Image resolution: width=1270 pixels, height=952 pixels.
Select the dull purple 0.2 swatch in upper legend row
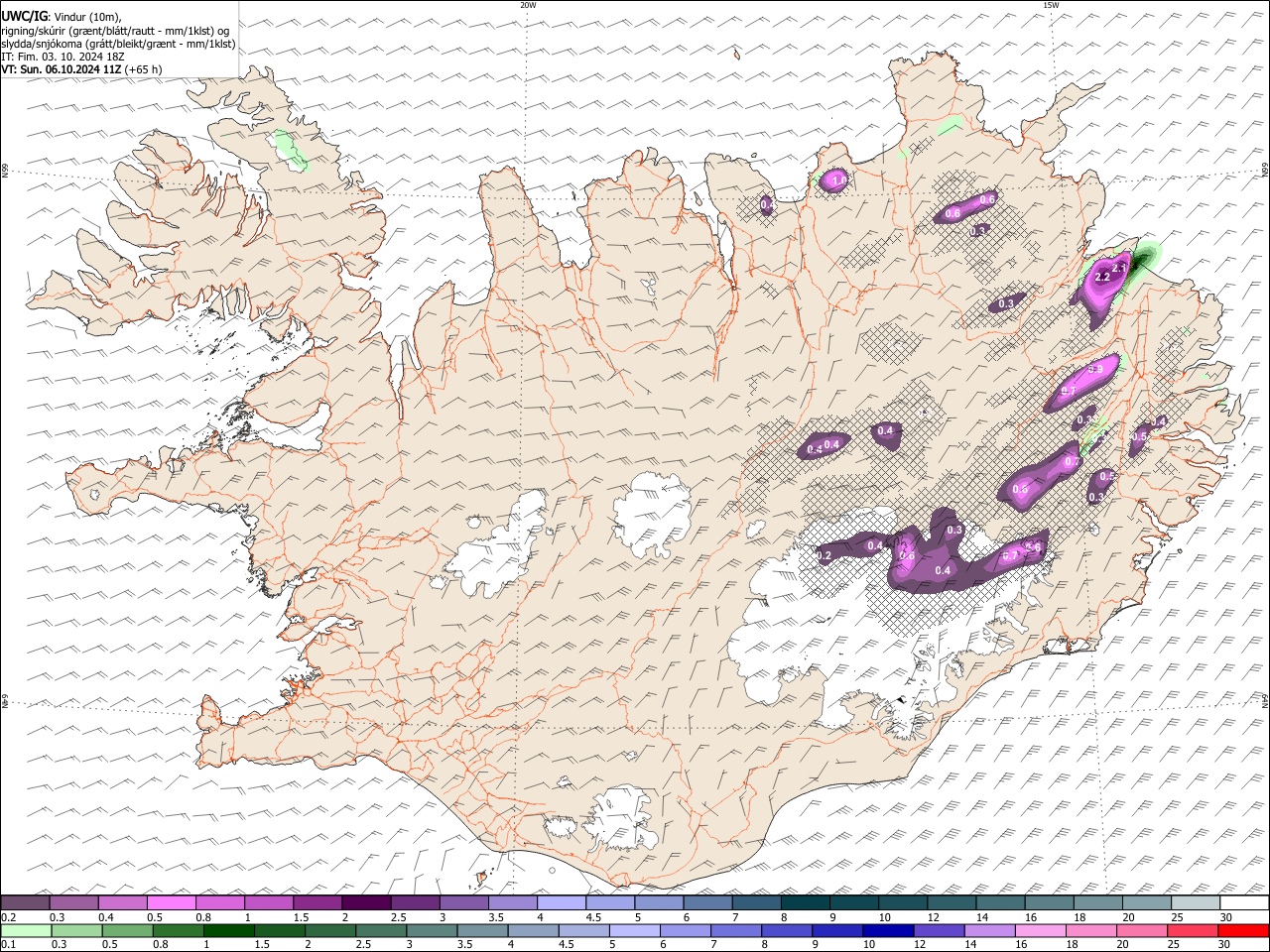click(x=26, y=903)
